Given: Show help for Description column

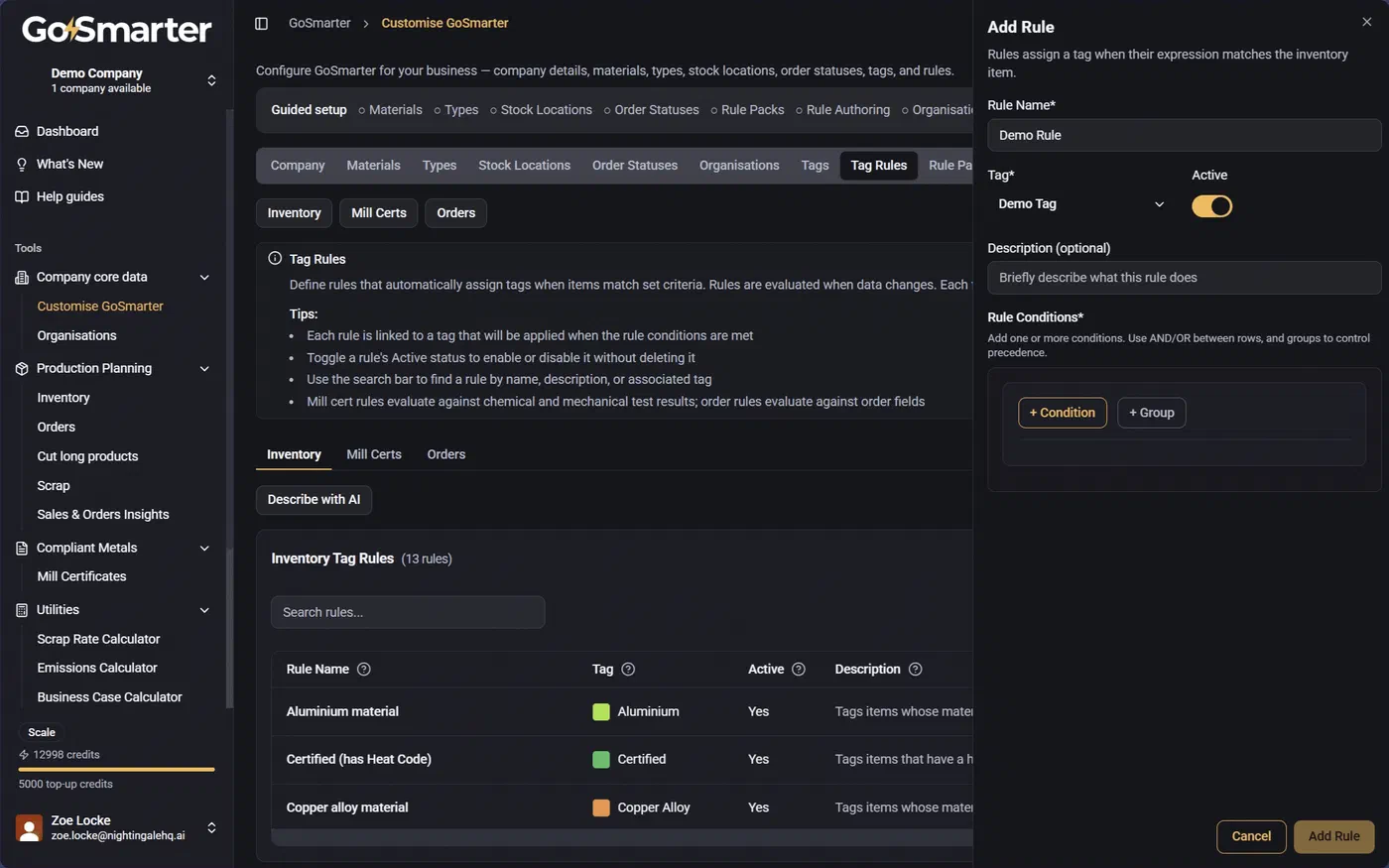Looking at the screenshot, I should tap(916, 670).
